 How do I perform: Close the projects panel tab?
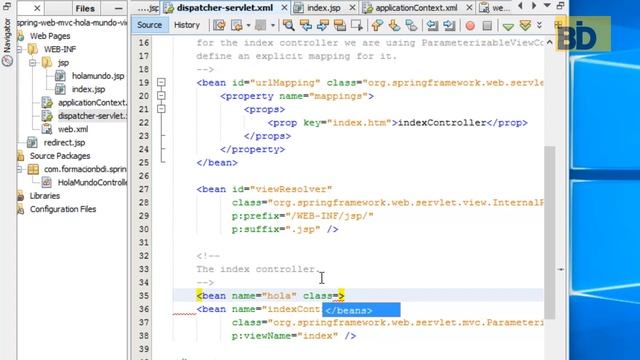(37, 8)
